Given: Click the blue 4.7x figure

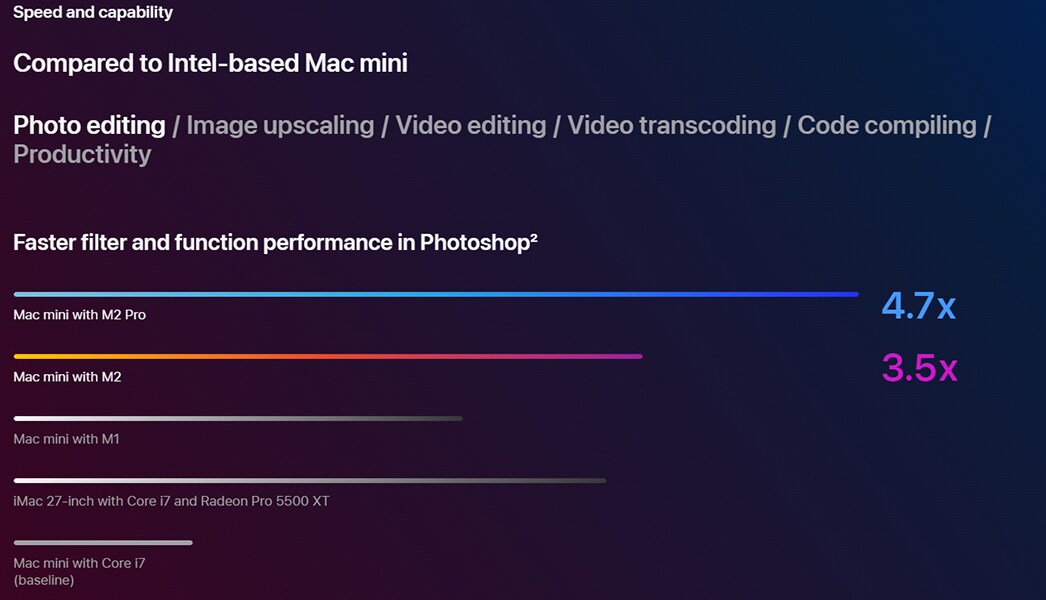Looking at the screenshot, I should pos(918,306).
